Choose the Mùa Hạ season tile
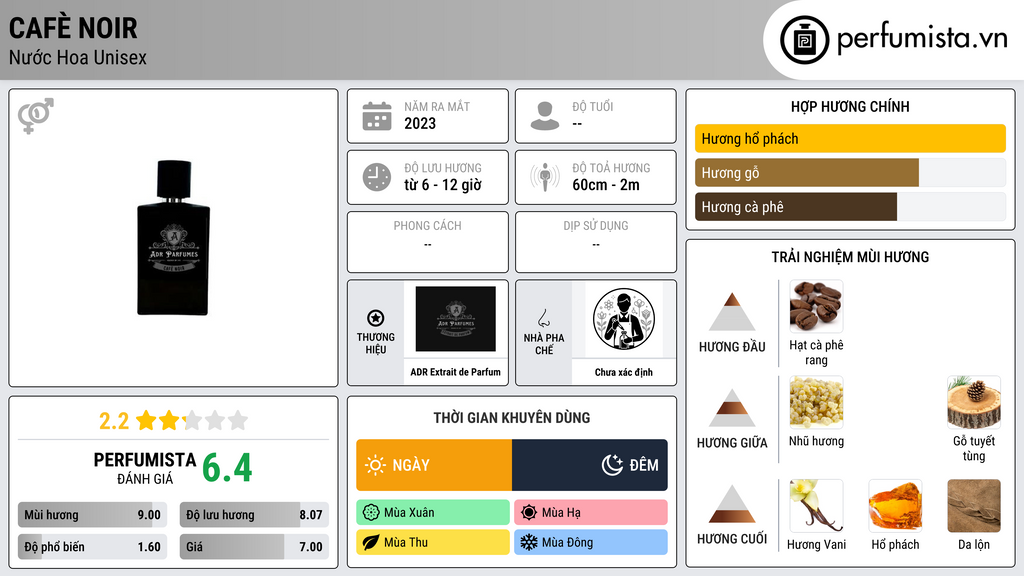This screenshot has height=576, width=1024. click(591, 513)
